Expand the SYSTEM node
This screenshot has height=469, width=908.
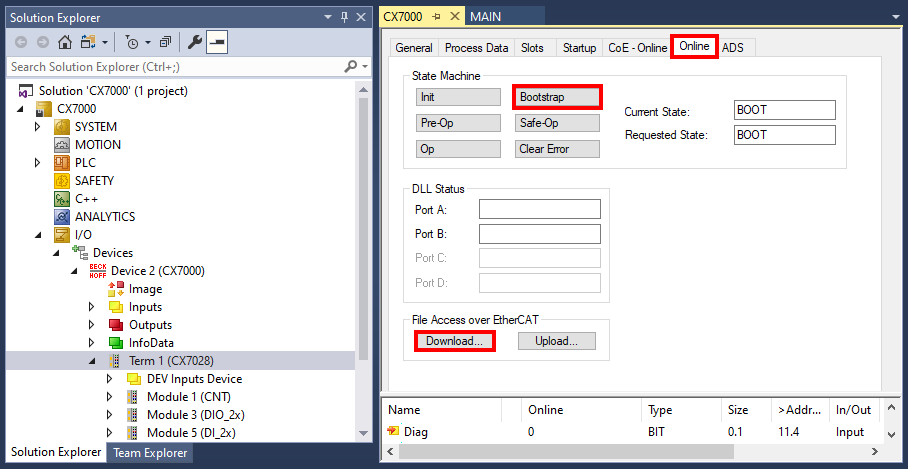(38, 127)
